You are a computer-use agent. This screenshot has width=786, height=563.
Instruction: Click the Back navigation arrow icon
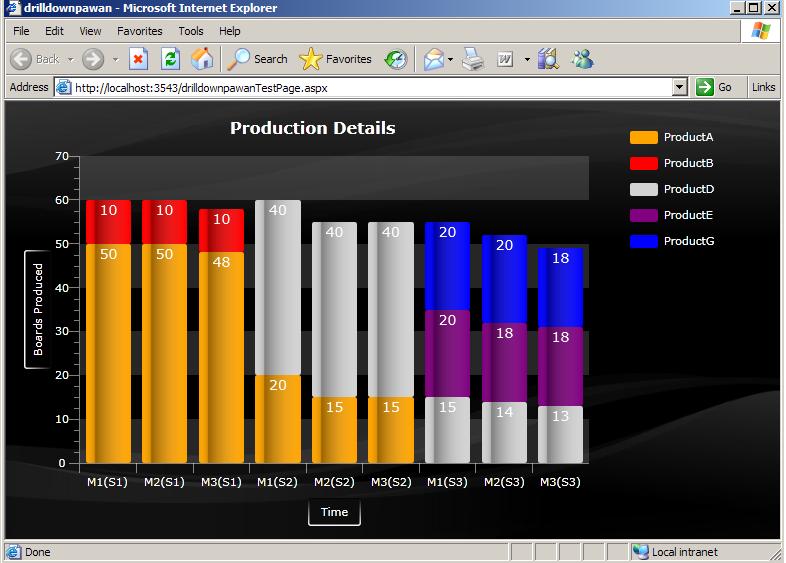[21, 59]
